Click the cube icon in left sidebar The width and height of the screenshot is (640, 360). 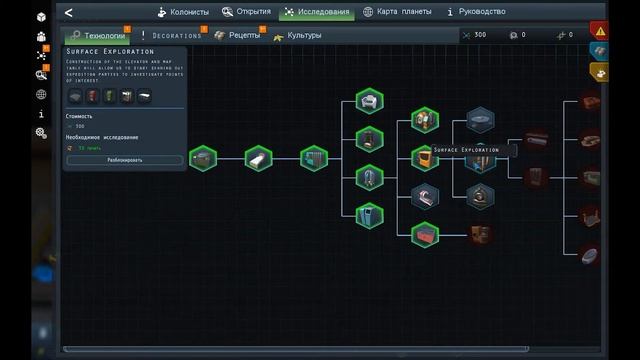click(x=41, y=17)
